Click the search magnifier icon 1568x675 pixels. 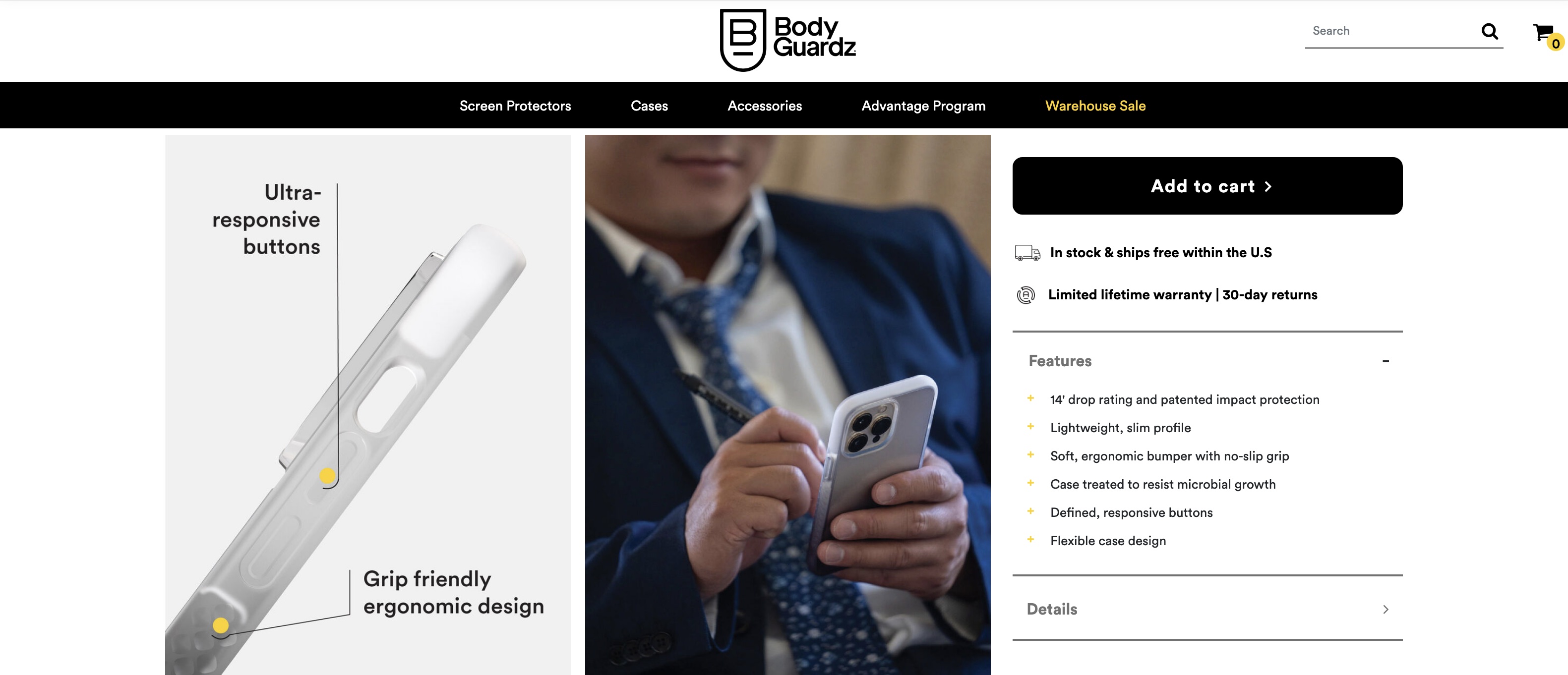coord(1490,31)
